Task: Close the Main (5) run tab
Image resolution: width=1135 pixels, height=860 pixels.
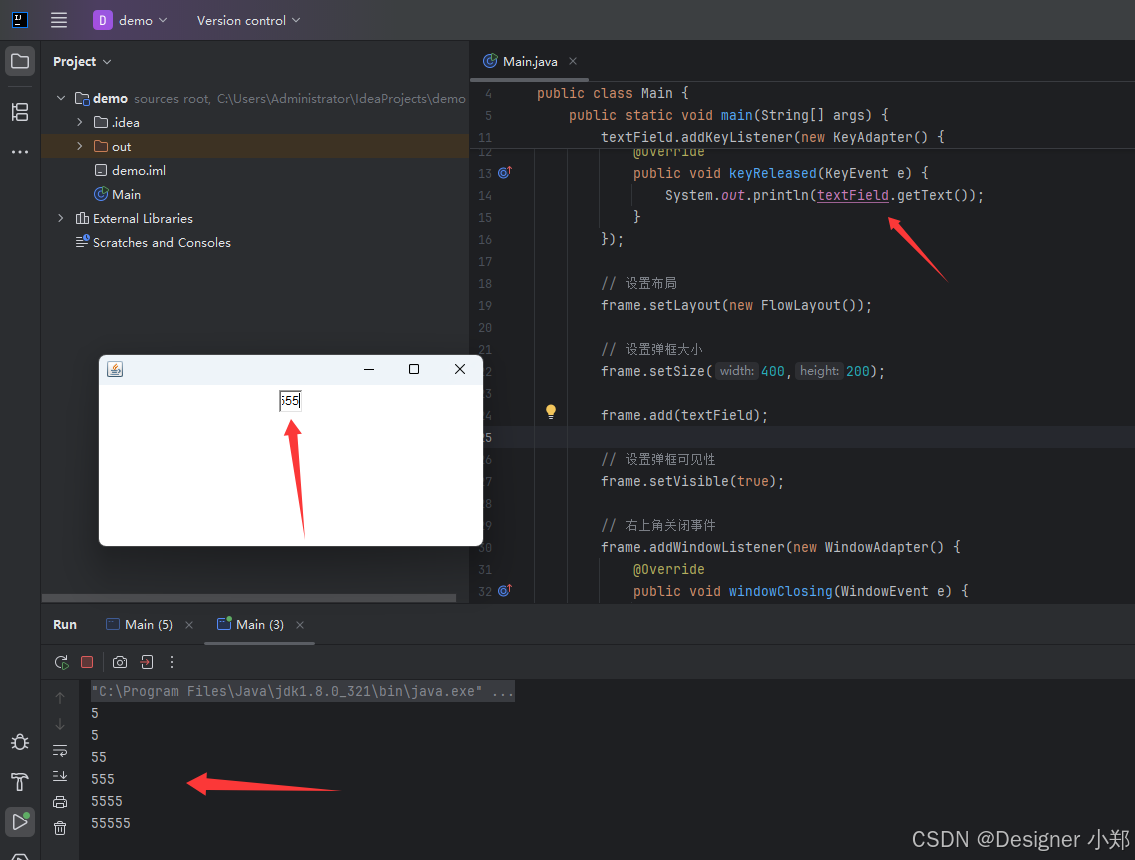Action: click(x=189, y=625)
